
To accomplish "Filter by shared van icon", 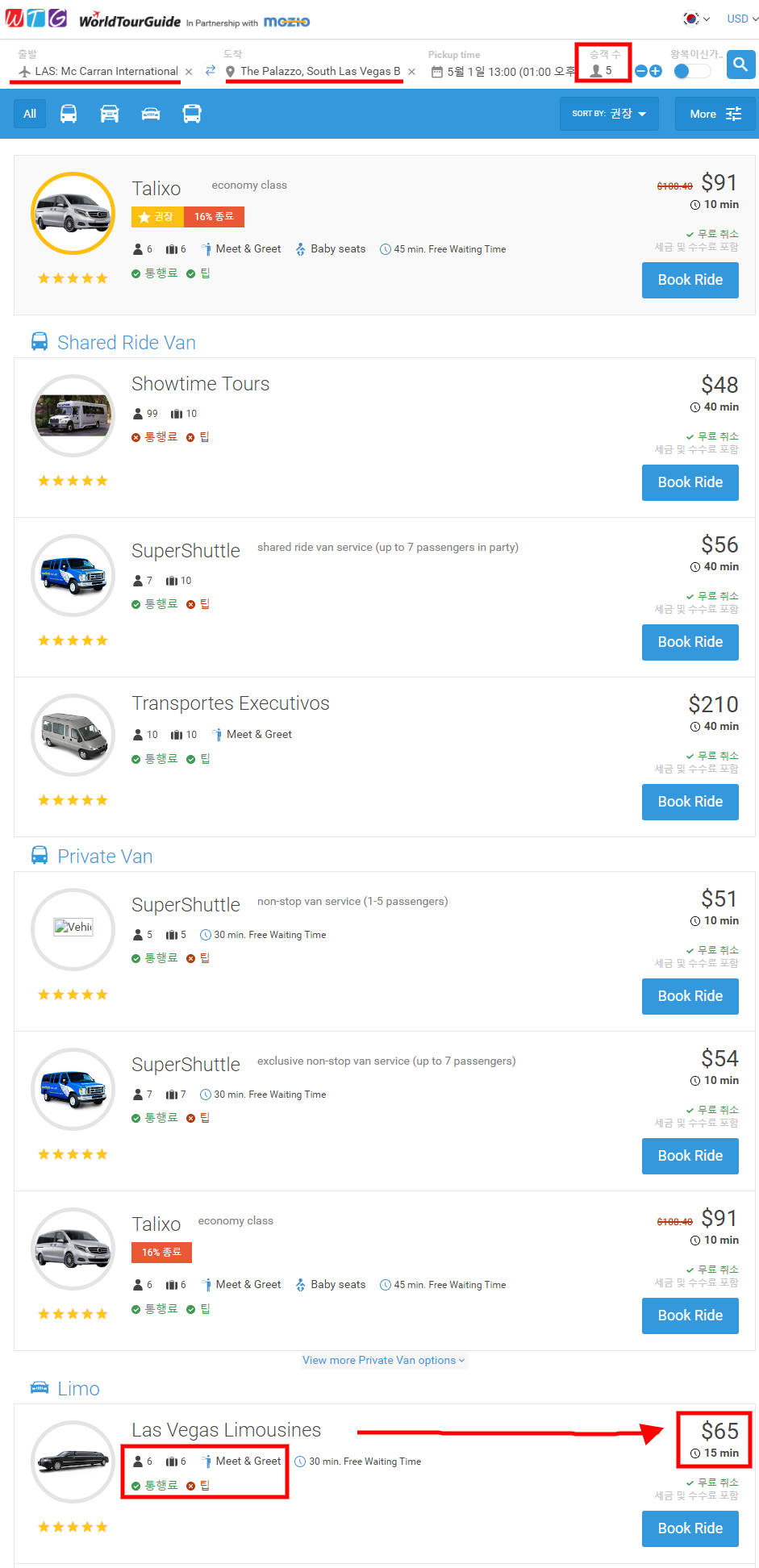I will point(69,114).
